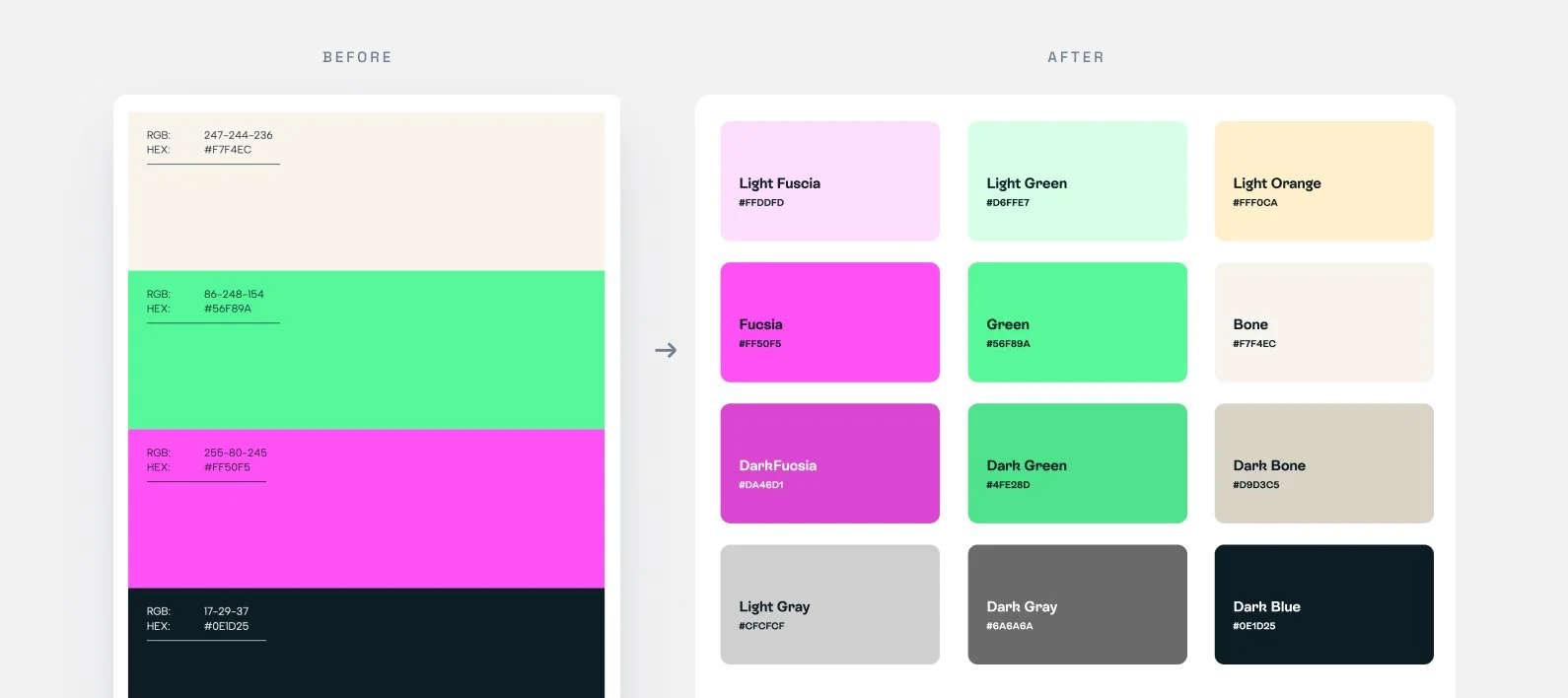Click the #FFF0CA hex code text
This screenshot has width=1568, height=698.
coord(1255,203)
